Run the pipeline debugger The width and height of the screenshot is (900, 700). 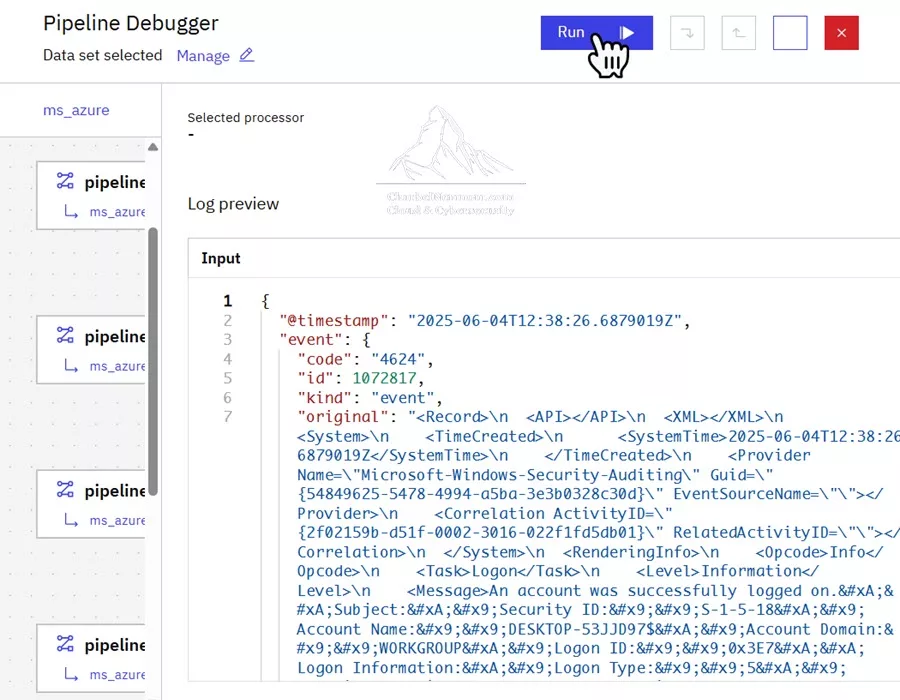tap(596, 33)
